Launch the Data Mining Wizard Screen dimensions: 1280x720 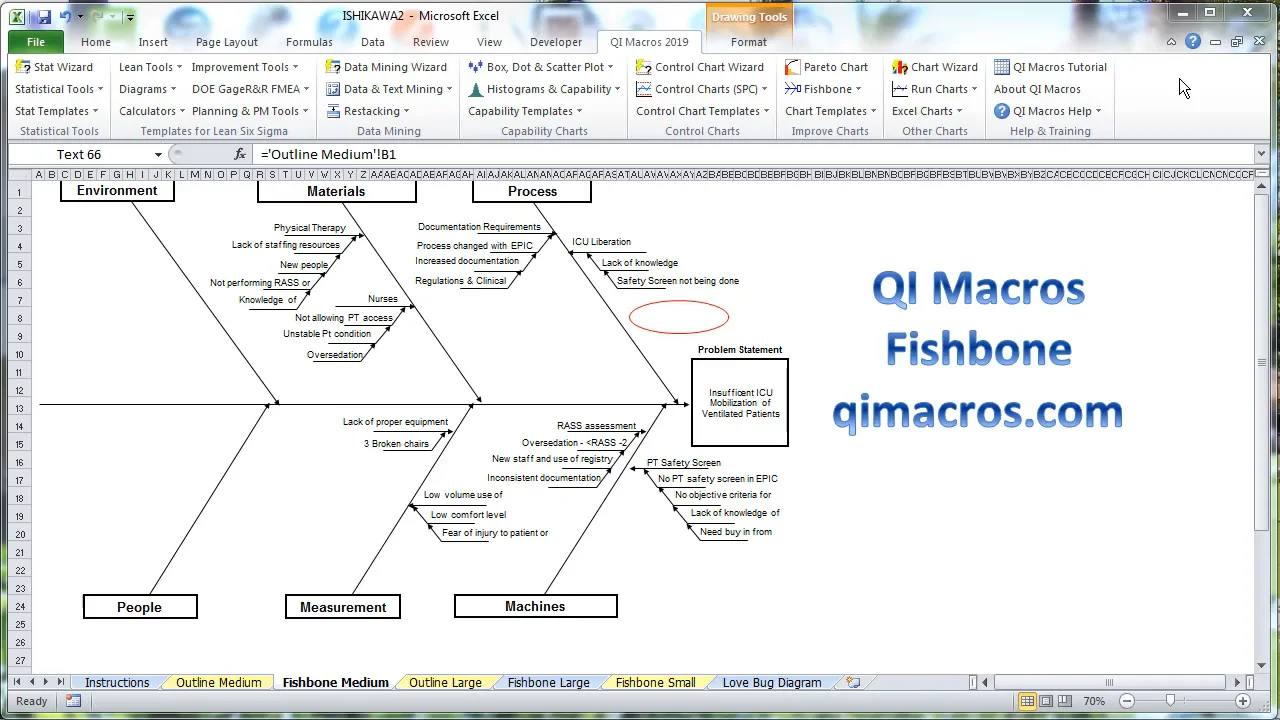[386, 67]
